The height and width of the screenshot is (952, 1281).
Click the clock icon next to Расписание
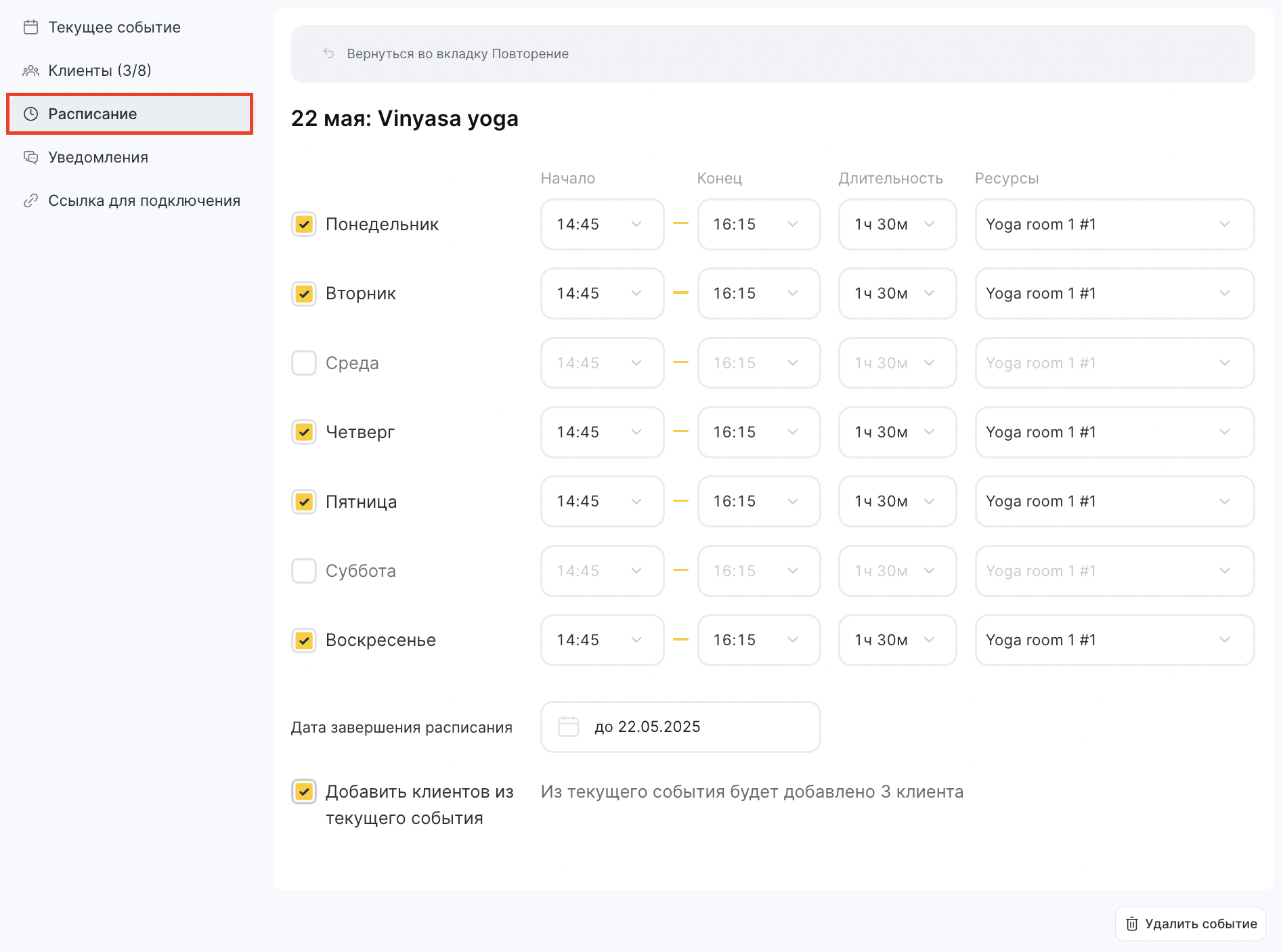point(30,114)
